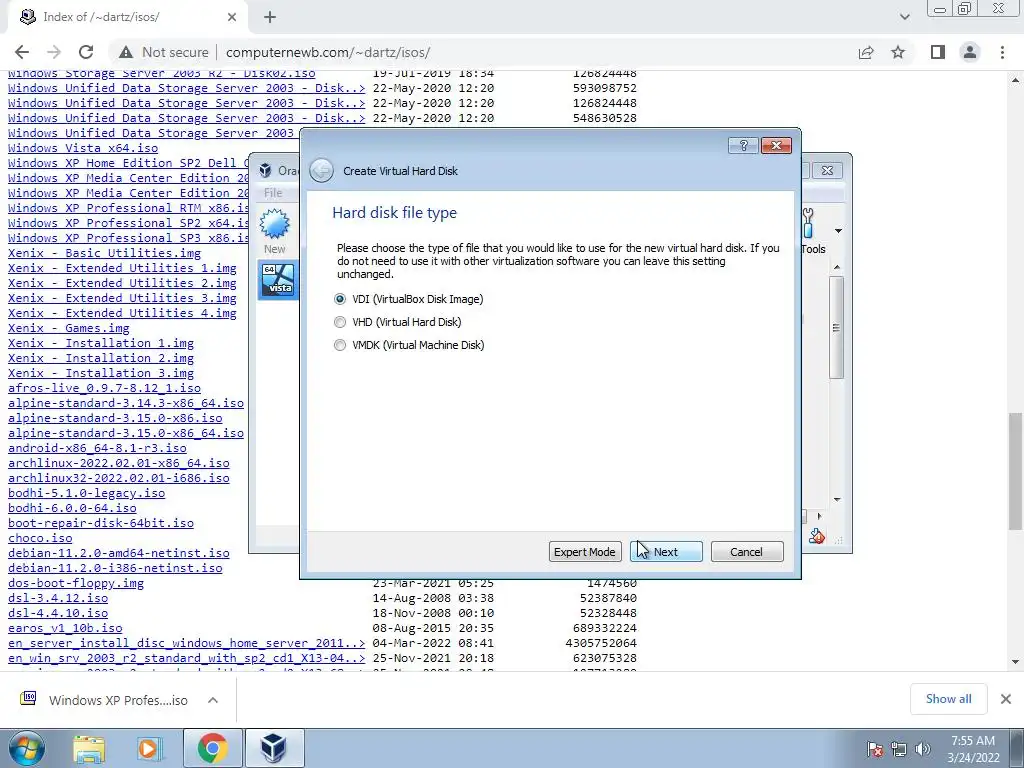Viewport: 1024px width, 768px height.
Task: Open Xenix - Games.img link
Action: (69, 328)
